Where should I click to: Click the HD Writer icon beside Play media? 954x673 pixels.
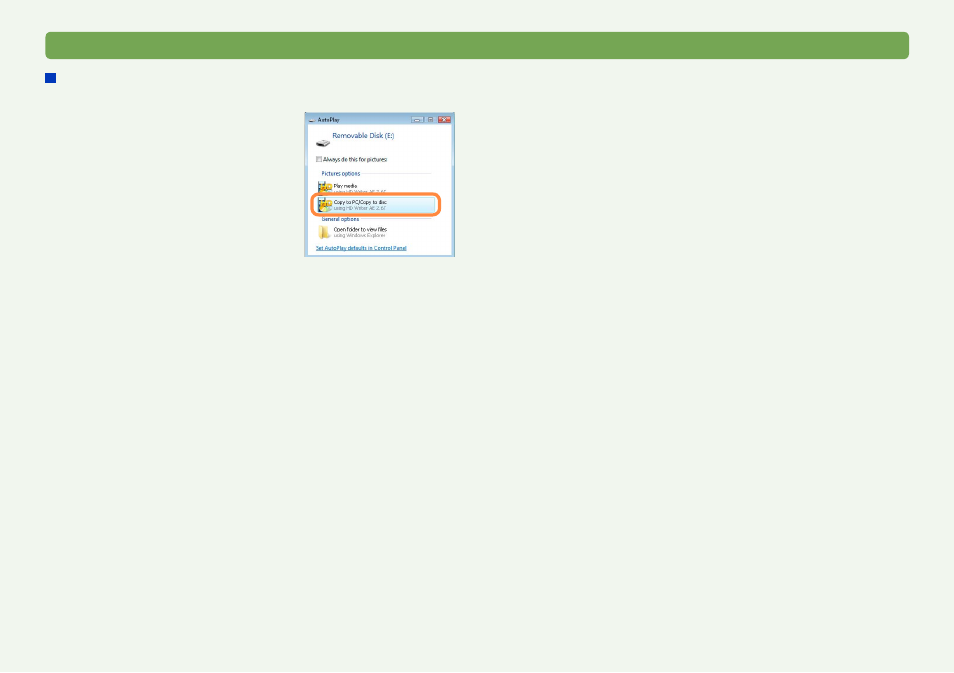click(325, 187)
